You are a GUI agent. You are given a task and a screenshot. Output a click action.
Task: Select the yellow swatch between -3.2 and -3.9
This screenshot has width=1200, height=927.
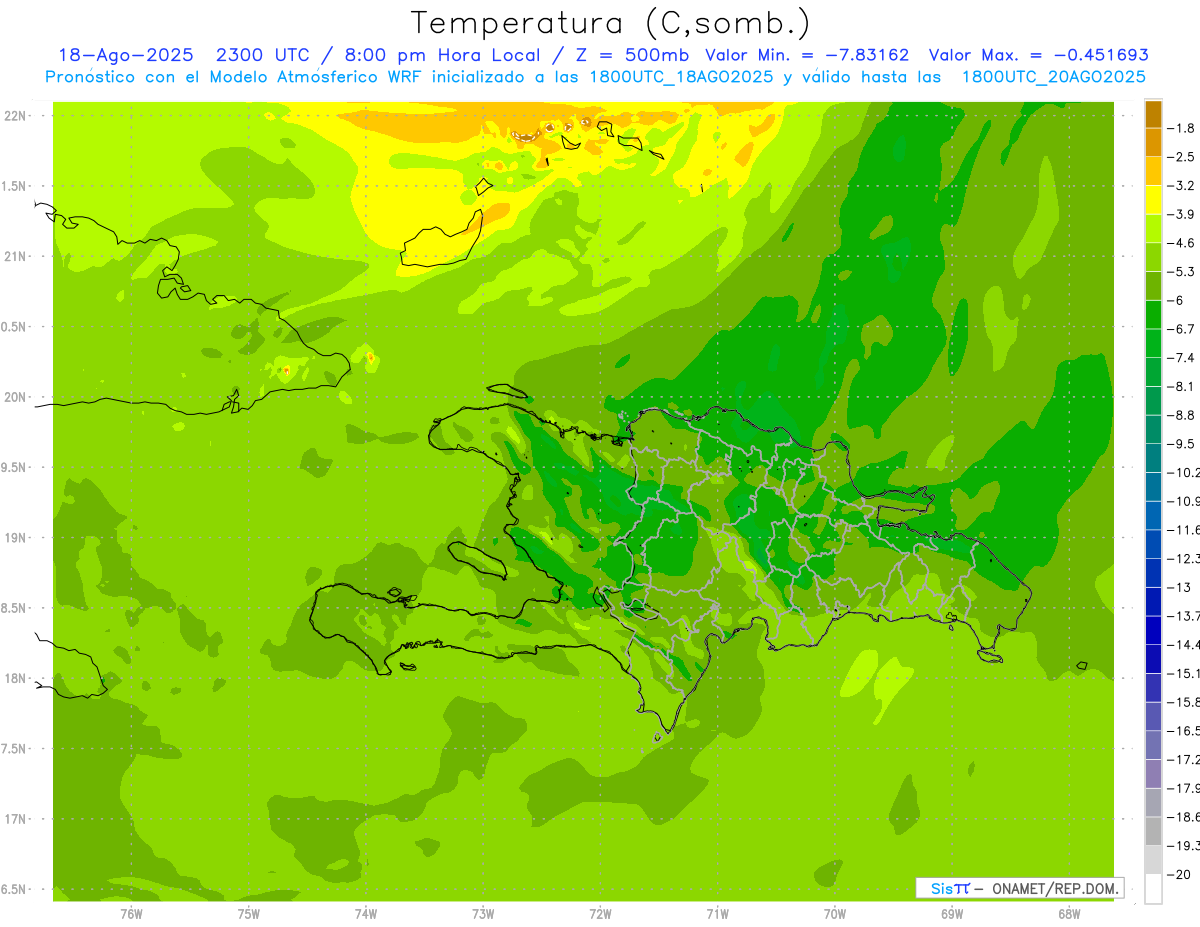[1153, 200]
